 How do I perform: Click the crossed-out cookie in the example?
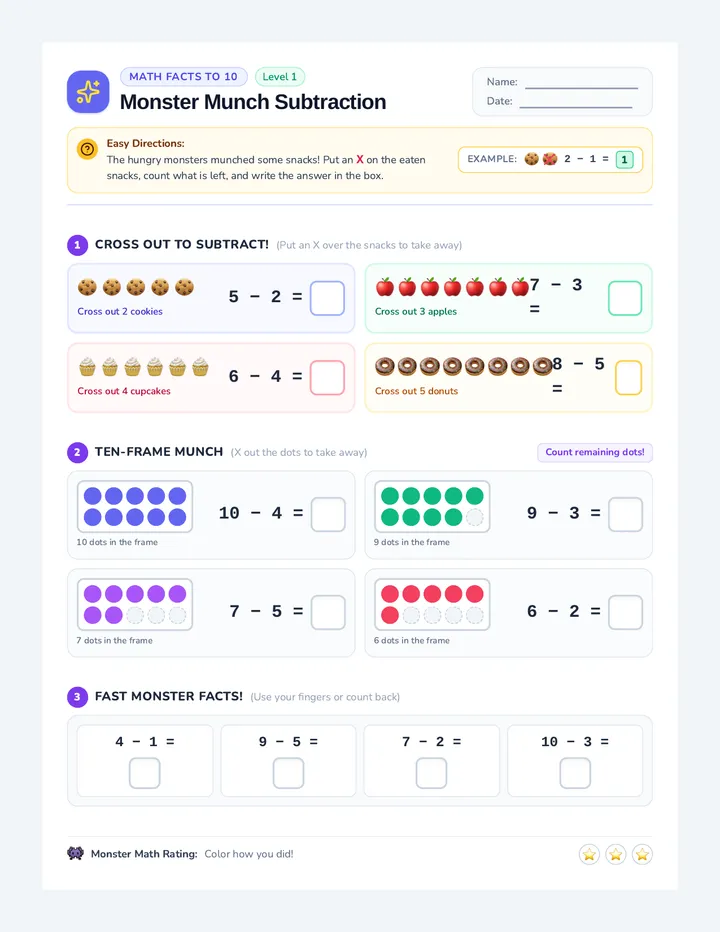pyautogui.click(x=550, y=159)
